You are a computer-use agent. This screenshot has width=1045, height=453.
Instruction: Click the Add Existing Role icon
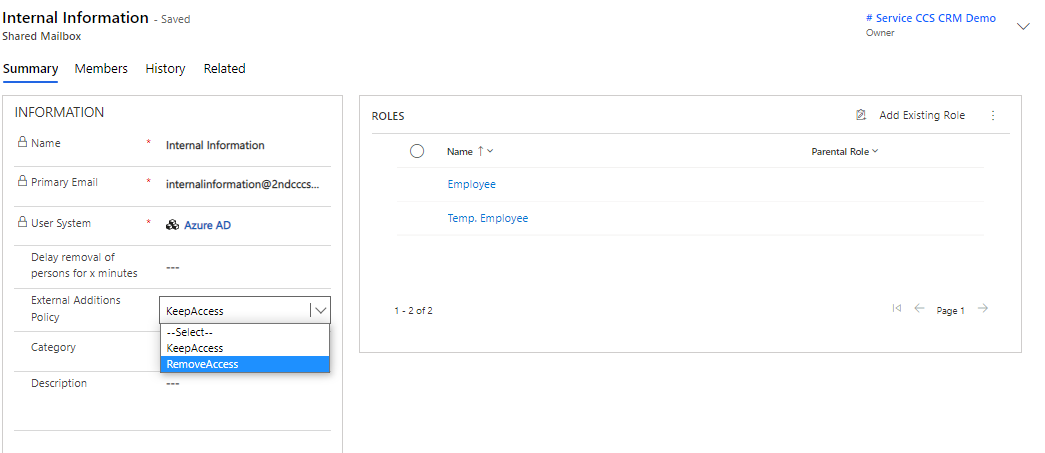[861, 116]
